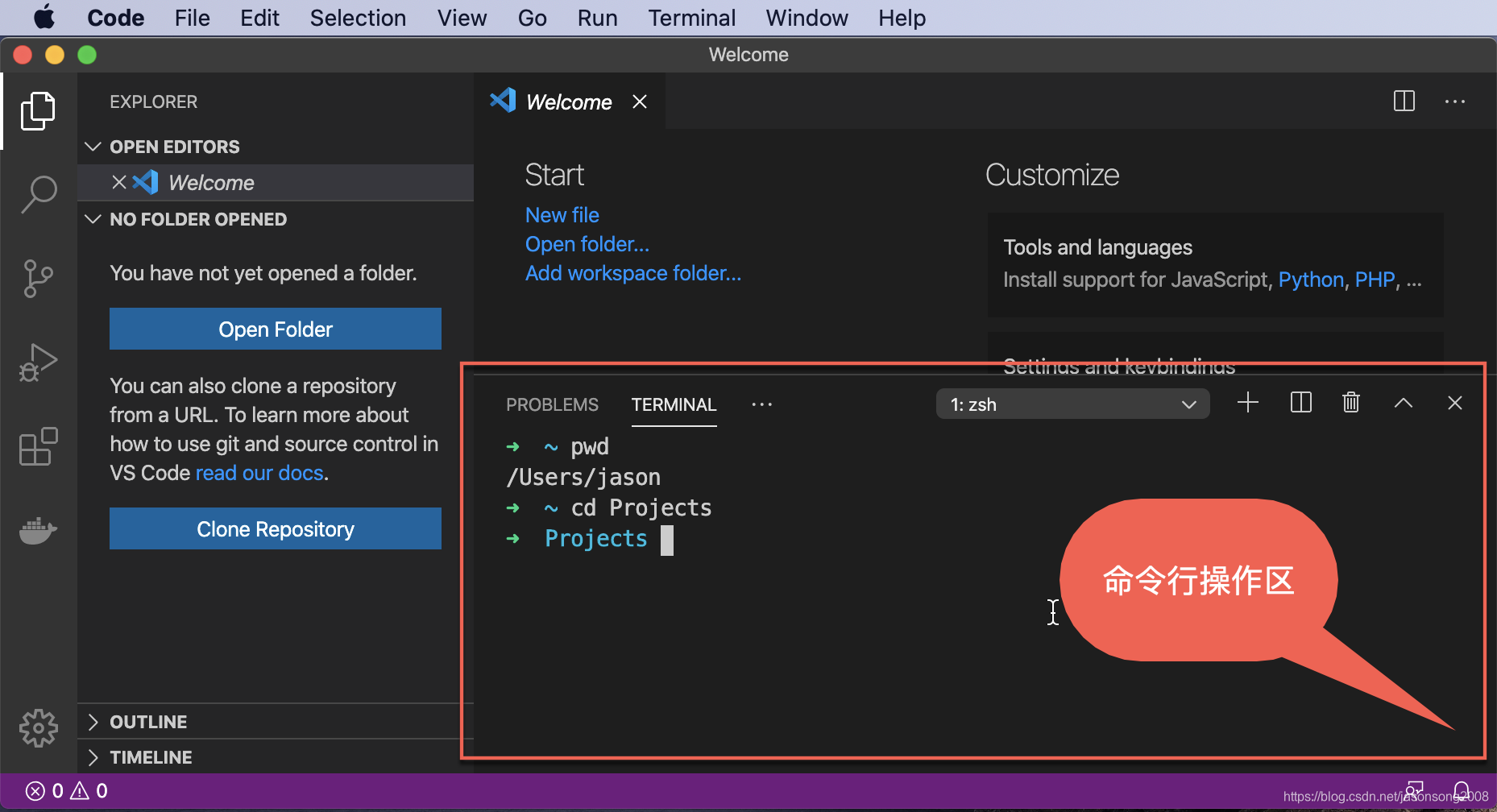Viewport: 1497px width, 812px height.
Task: Open the Go menu
Action: [532, 18]
